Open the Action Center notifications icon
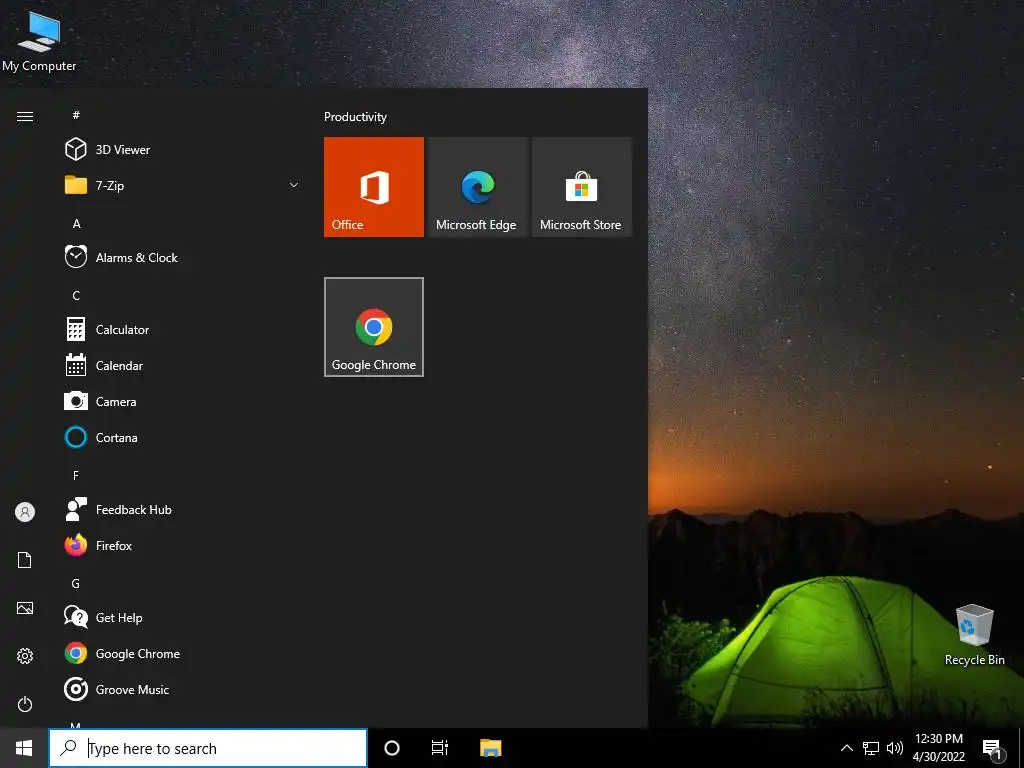 pyautogui.click(x=993, y=749)
